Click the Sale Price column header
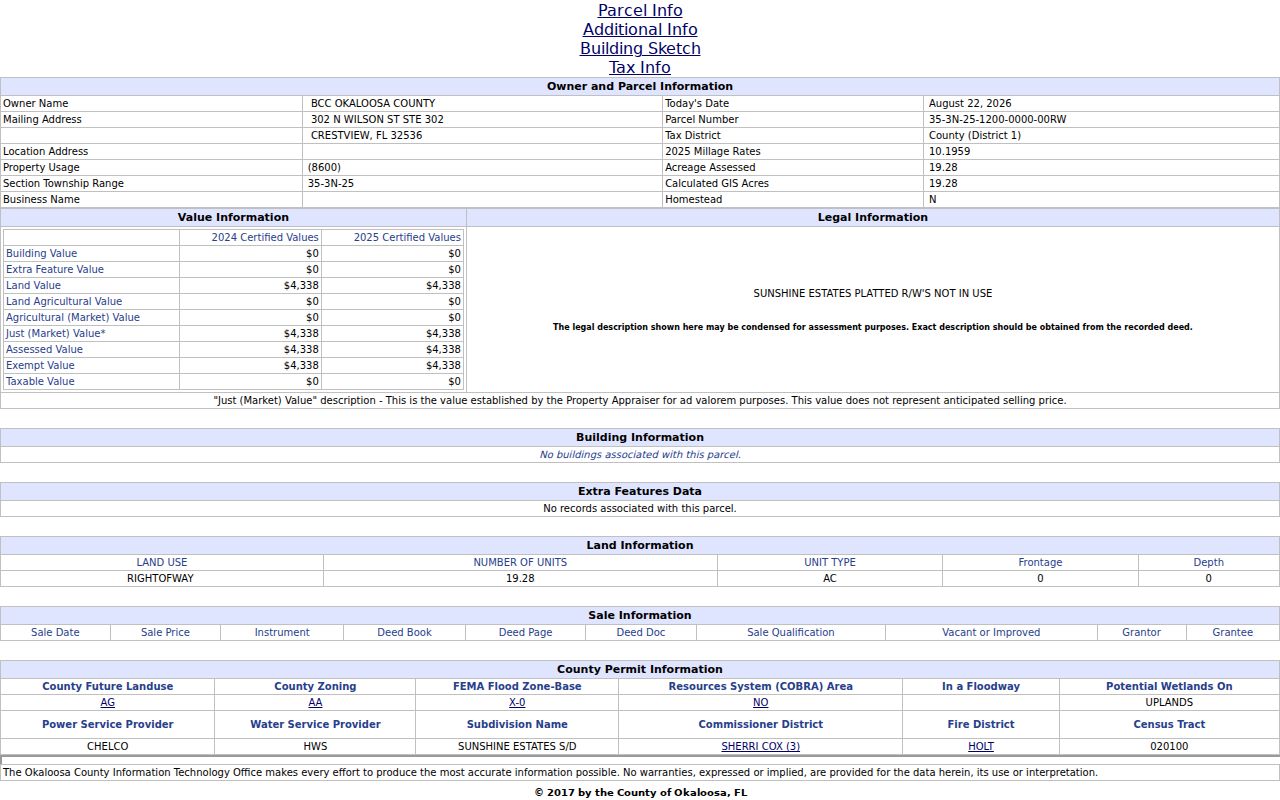Viewport: 1280px width, 800px height. [x=165, y=633]
